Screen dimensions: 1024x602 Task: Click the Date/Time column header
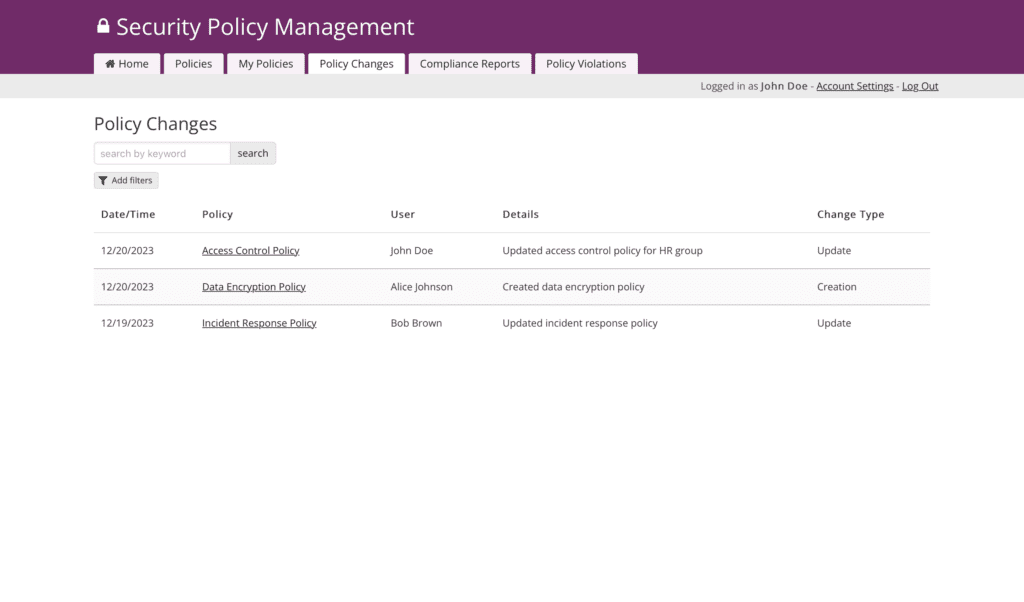click(128, 214)
